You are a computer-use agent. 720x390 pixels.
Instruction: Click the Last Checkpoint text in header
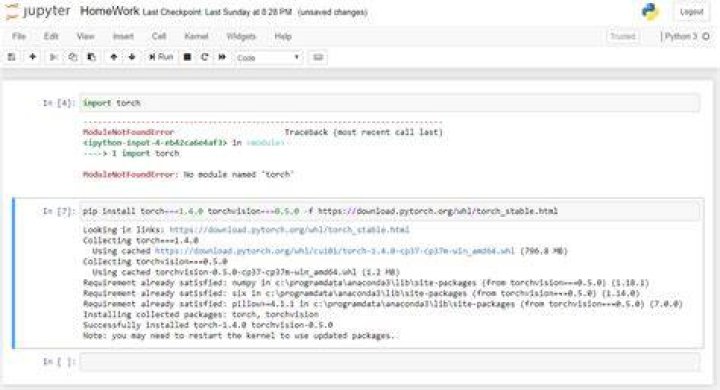pyautogui.click(x=217, y=12)
